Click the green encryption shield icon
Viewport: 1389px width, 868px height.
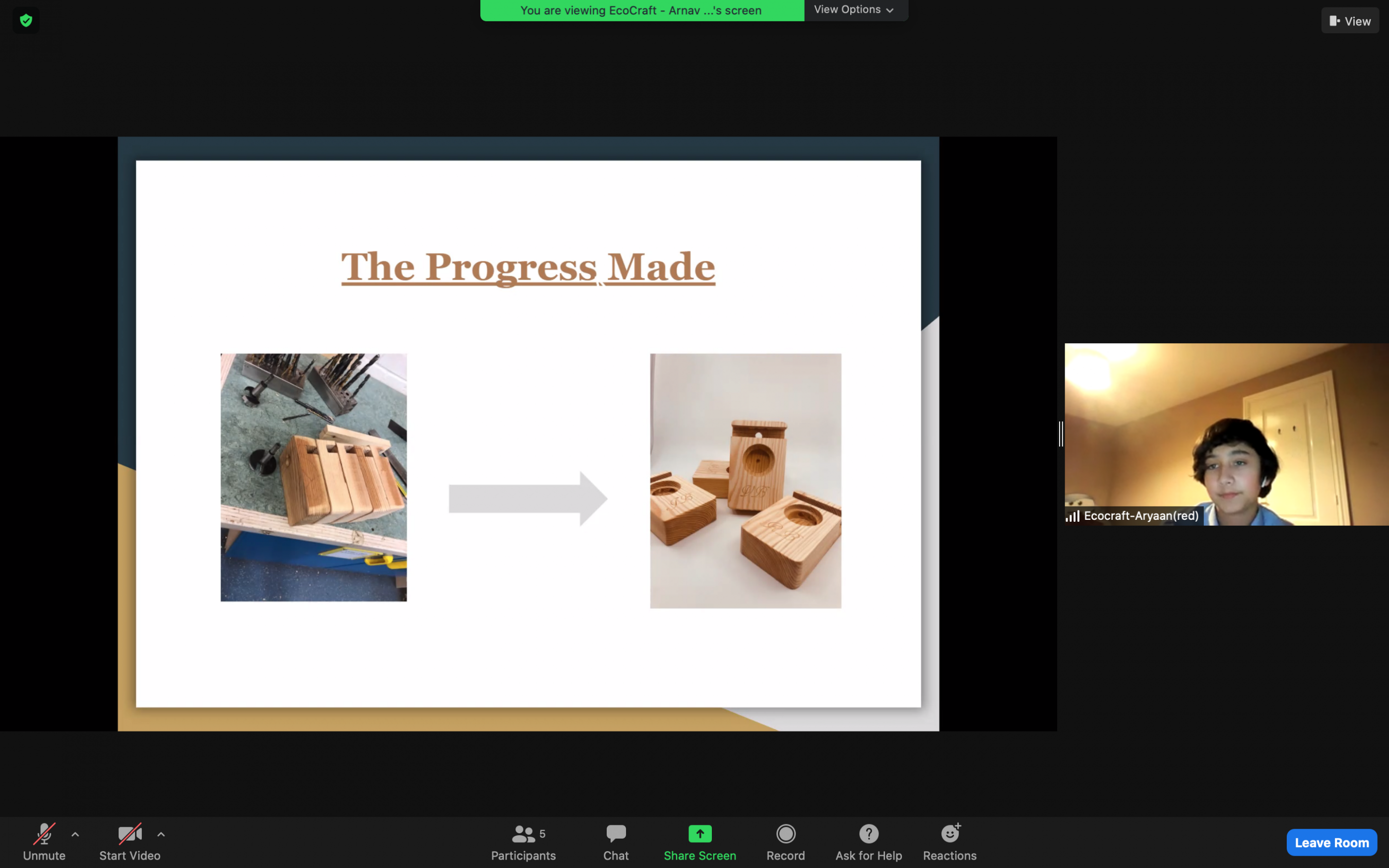(x=26, y=21)
